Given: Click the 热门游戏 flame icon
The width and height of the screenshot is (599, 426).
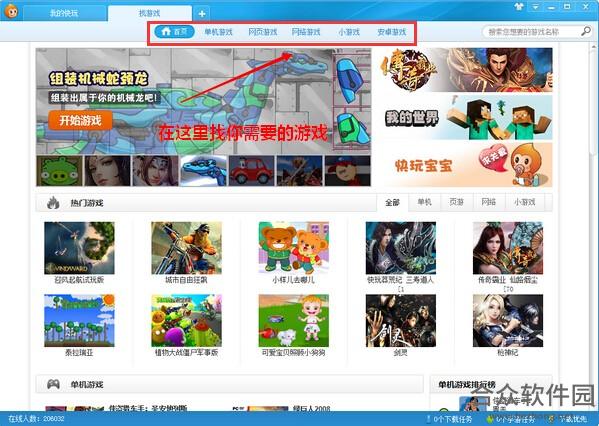Looking at the screenshot, I should pos(53,202).
